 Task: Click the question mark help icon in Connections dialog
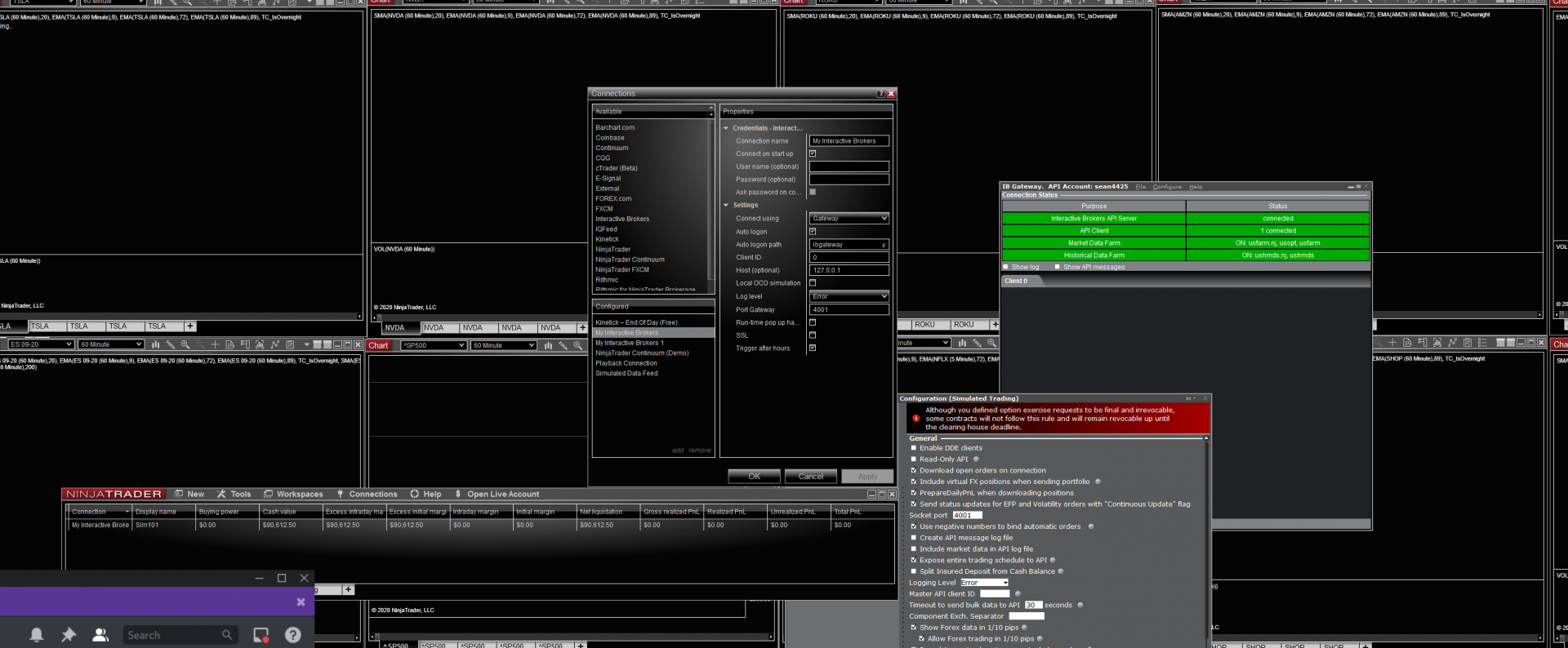pyautogui.click(x=880, y=94)
